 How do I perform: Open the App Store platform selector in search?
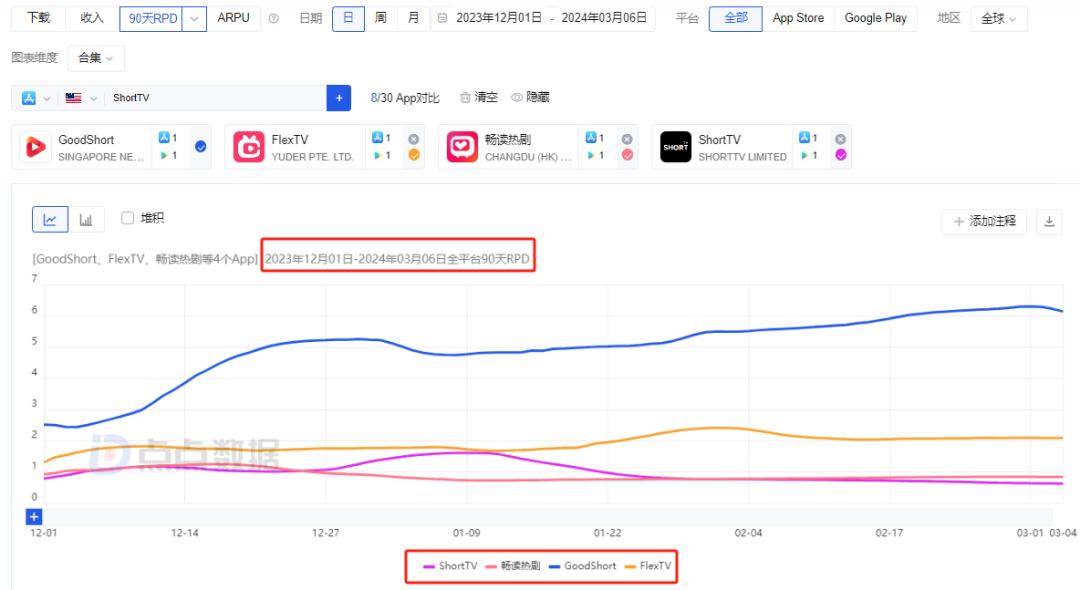[x=36, y=98]
